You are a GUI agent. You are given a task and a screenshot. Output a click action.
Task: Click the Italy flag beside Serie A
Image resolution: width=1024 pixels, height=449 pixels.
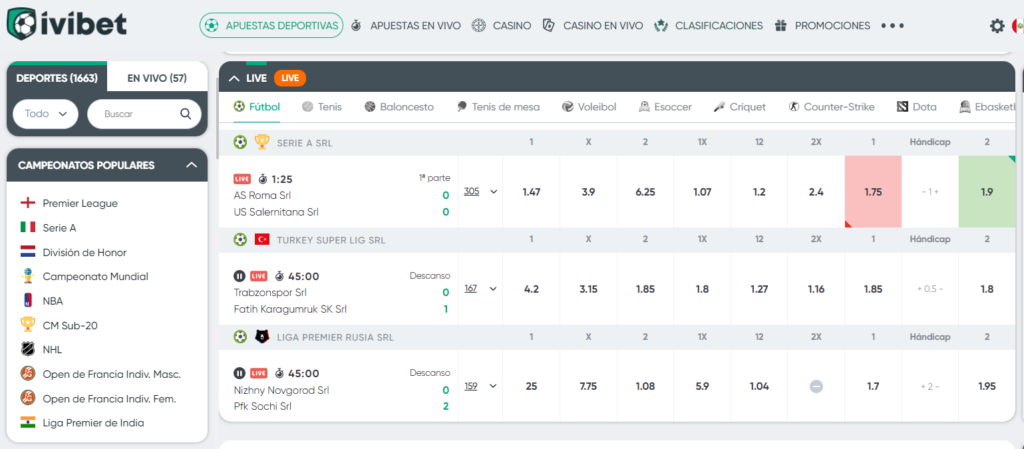27,227
